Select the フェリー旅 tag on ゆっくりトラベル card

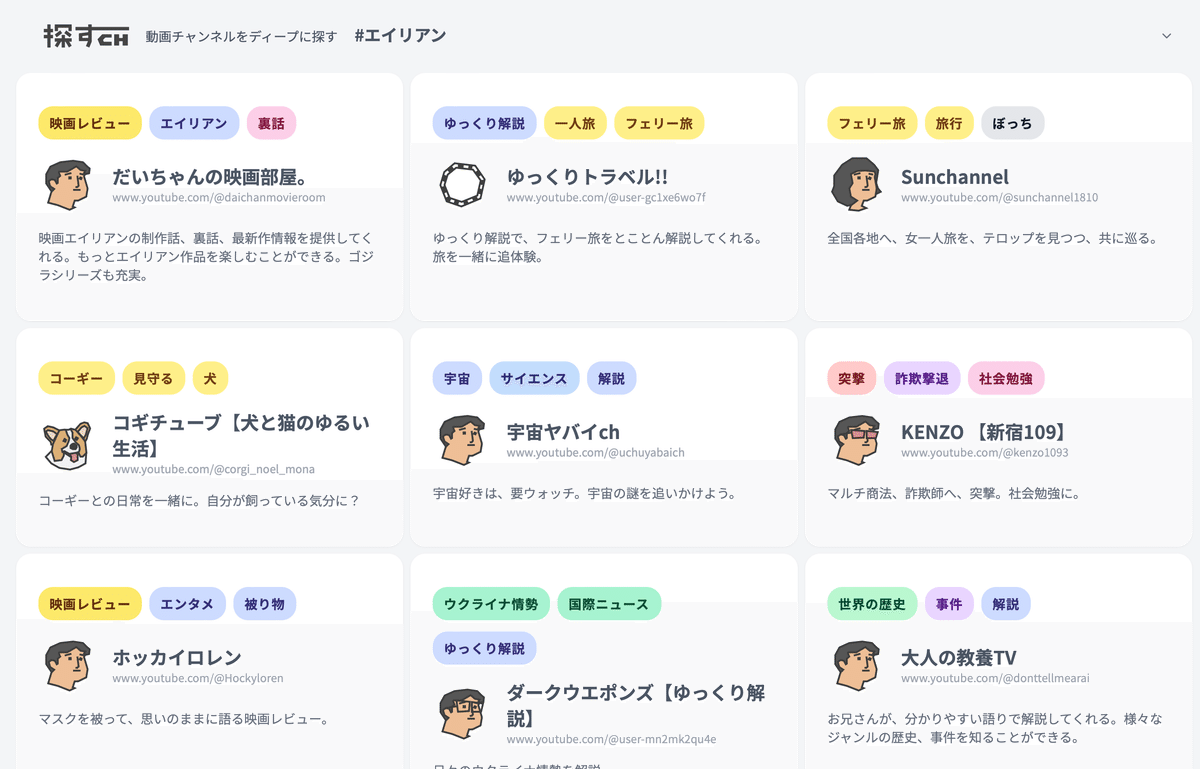659,123
